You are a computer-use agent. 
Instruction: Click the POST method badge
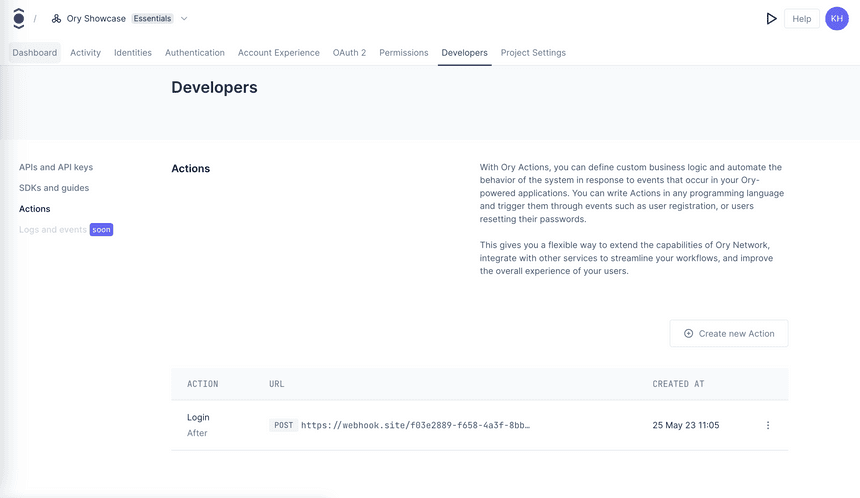point(284,425)
